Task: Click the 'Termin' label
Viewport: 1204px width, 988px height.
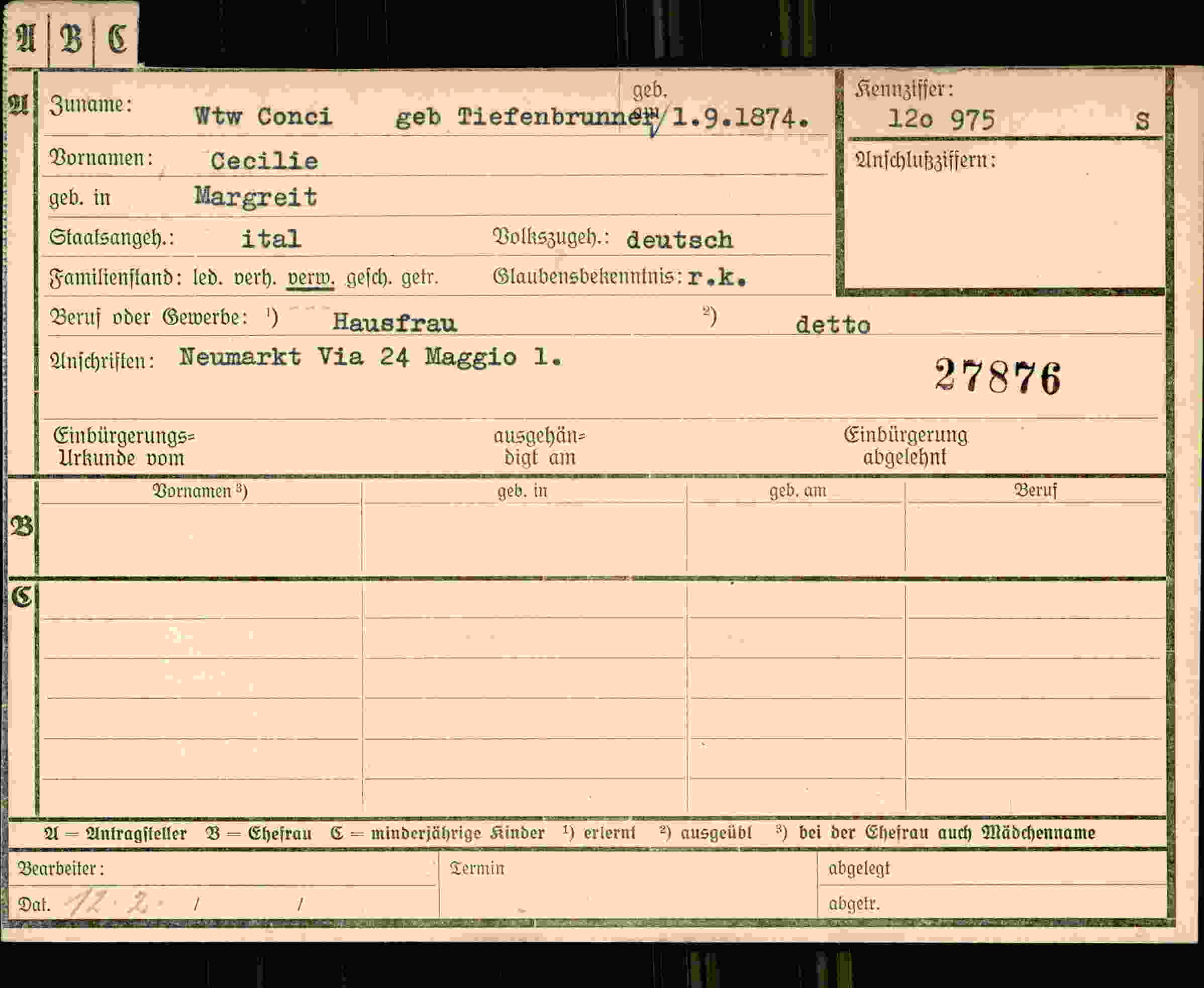Action: click(477, 868)
